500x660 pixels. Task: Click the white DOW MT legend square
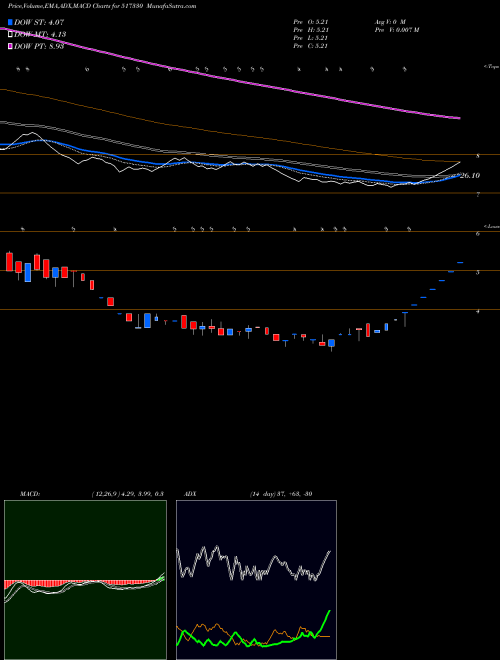pyautogui.click(x=11, y=35)
